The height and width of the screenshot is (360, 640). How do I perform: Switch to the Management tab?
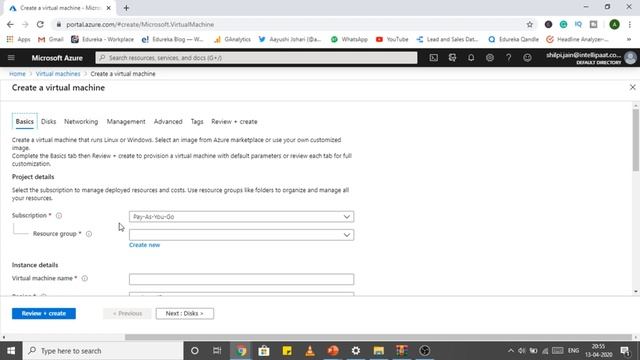(126, 122)
